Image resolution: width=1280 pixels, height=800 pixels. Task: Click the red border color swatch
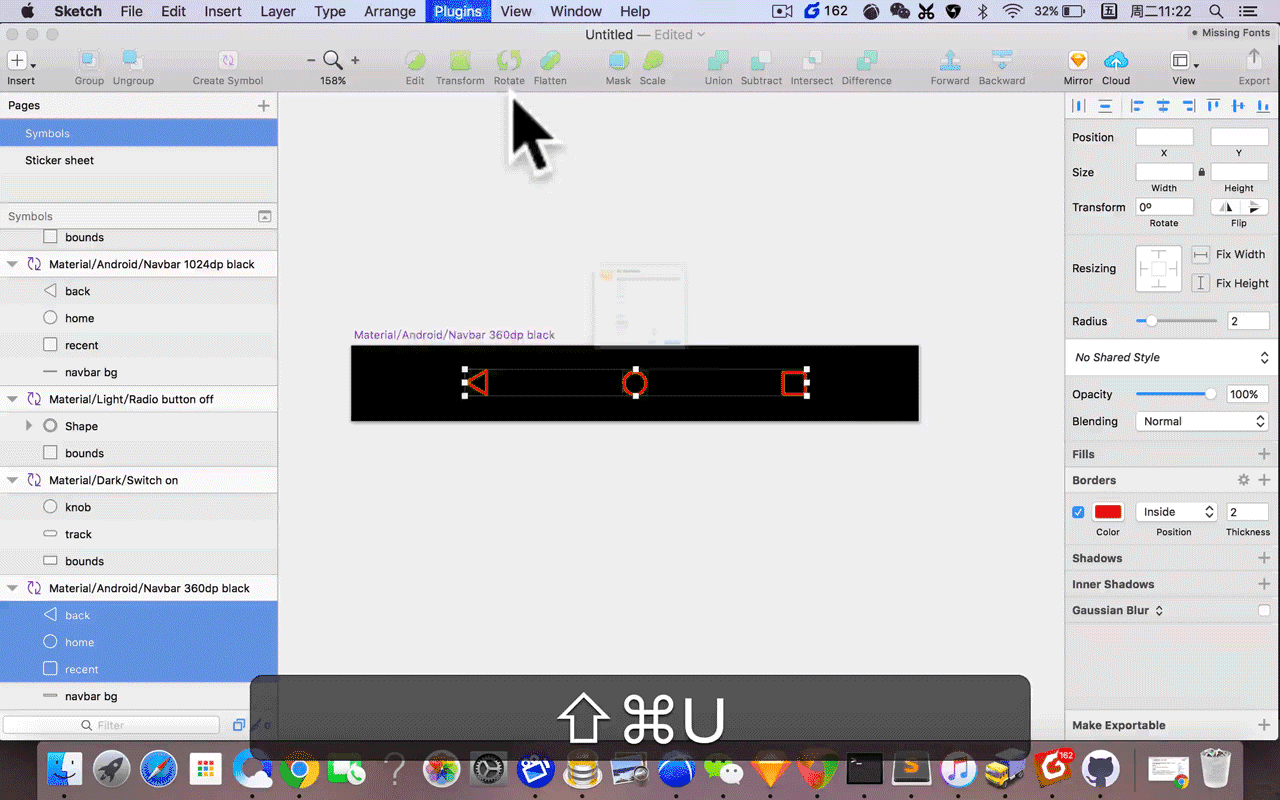(x=1108, y=512)
